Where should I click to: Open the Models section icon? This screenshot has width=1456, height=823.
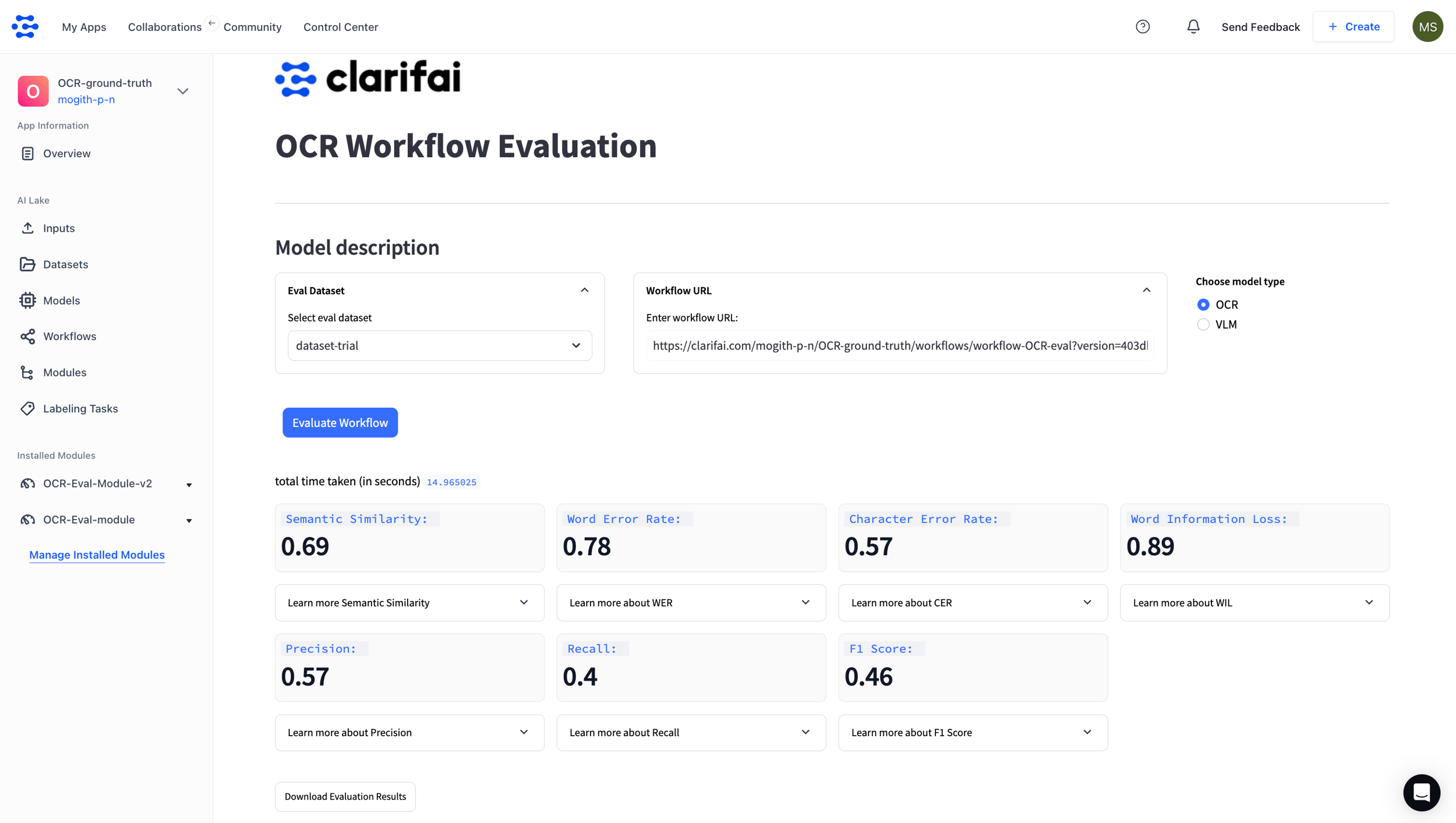point(29,300)
